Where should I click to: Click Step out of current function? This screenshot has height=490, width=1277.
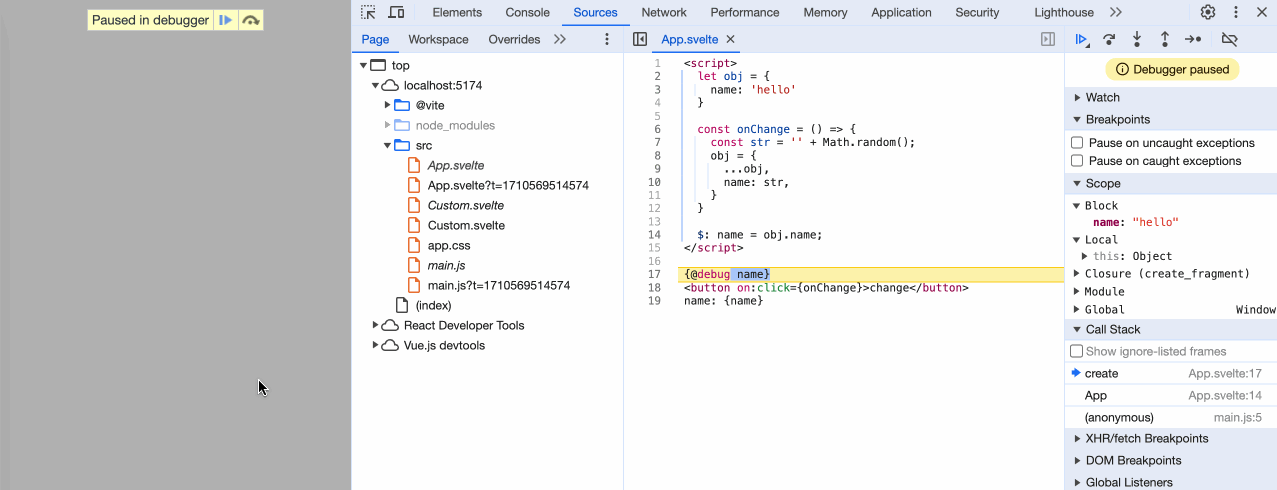1165,39
